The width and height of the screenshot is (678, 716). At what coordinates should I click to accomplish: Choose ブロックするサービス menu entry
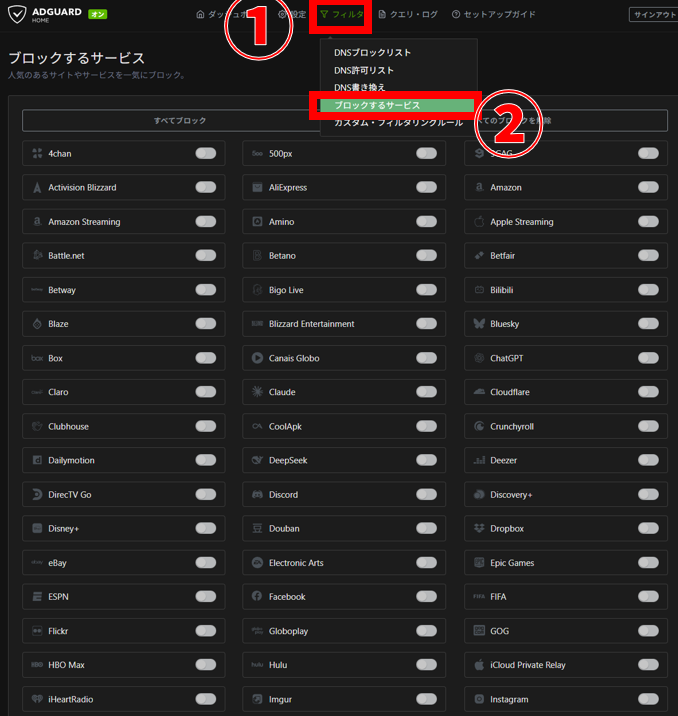[397, 105]
